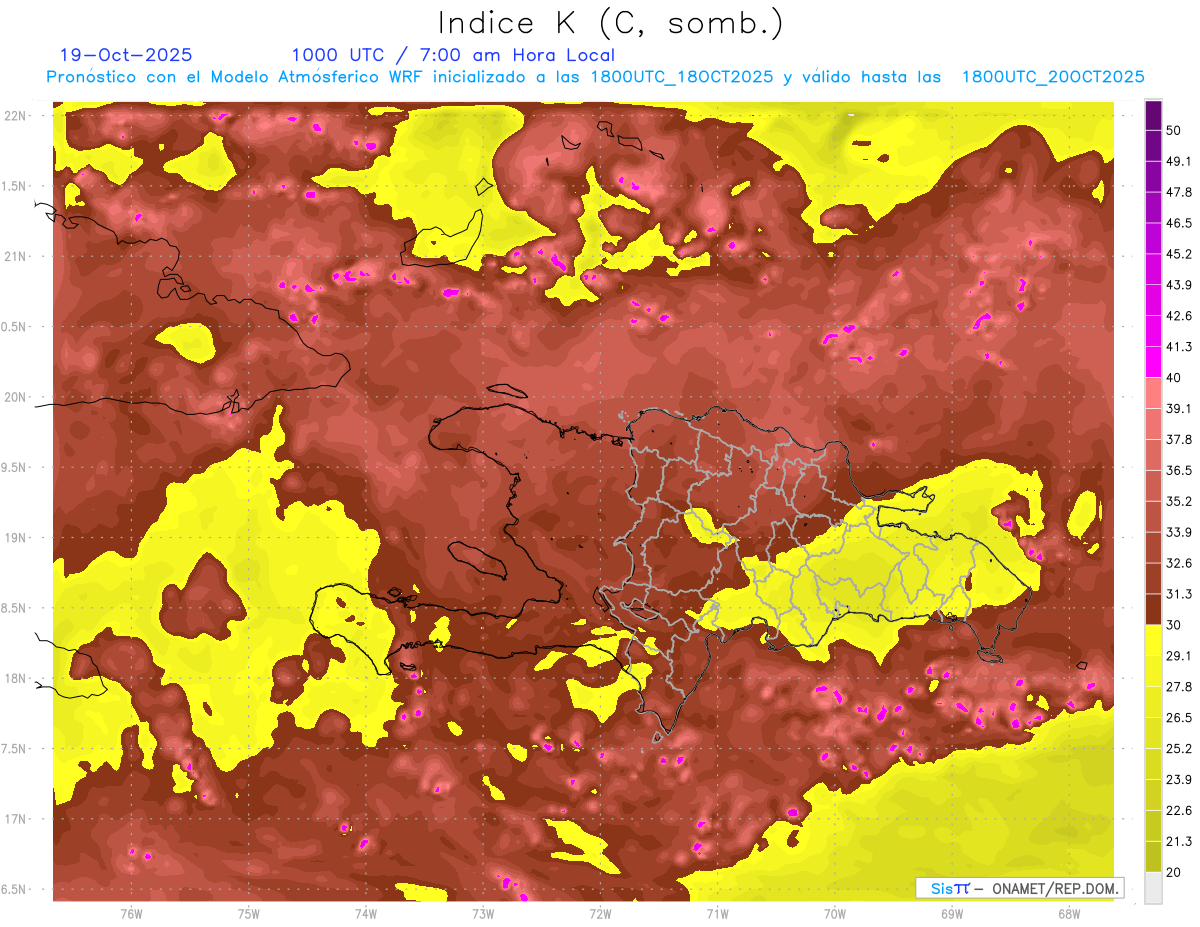Click the colorbar value "31.3"
Image resolution: width=1200 pixels, height=927 pixels.
point(1180,594)
